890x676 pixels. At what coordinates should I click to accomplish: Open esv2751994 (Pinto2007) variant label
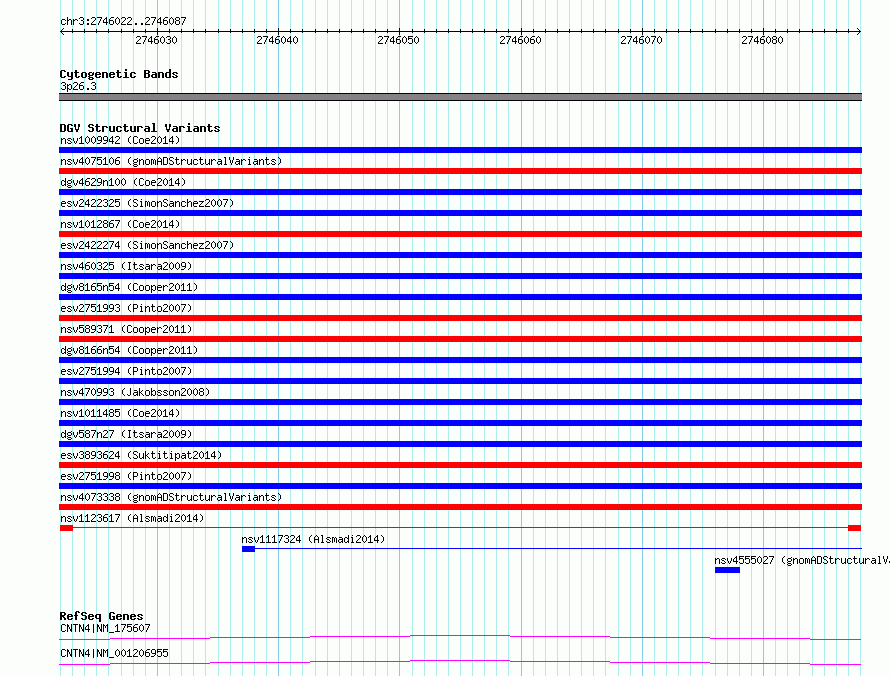coord(126,371)
